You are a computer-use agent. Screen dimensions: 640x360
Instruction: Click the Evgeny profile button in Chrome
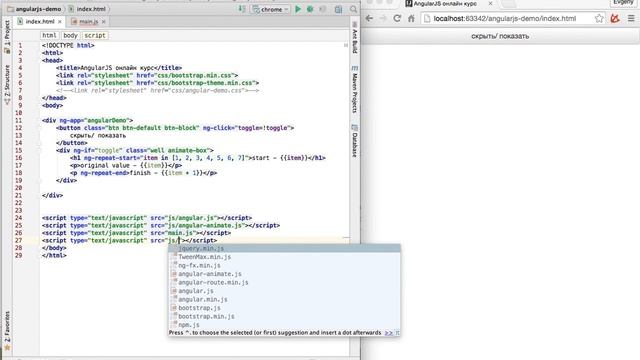pos(623,2)
